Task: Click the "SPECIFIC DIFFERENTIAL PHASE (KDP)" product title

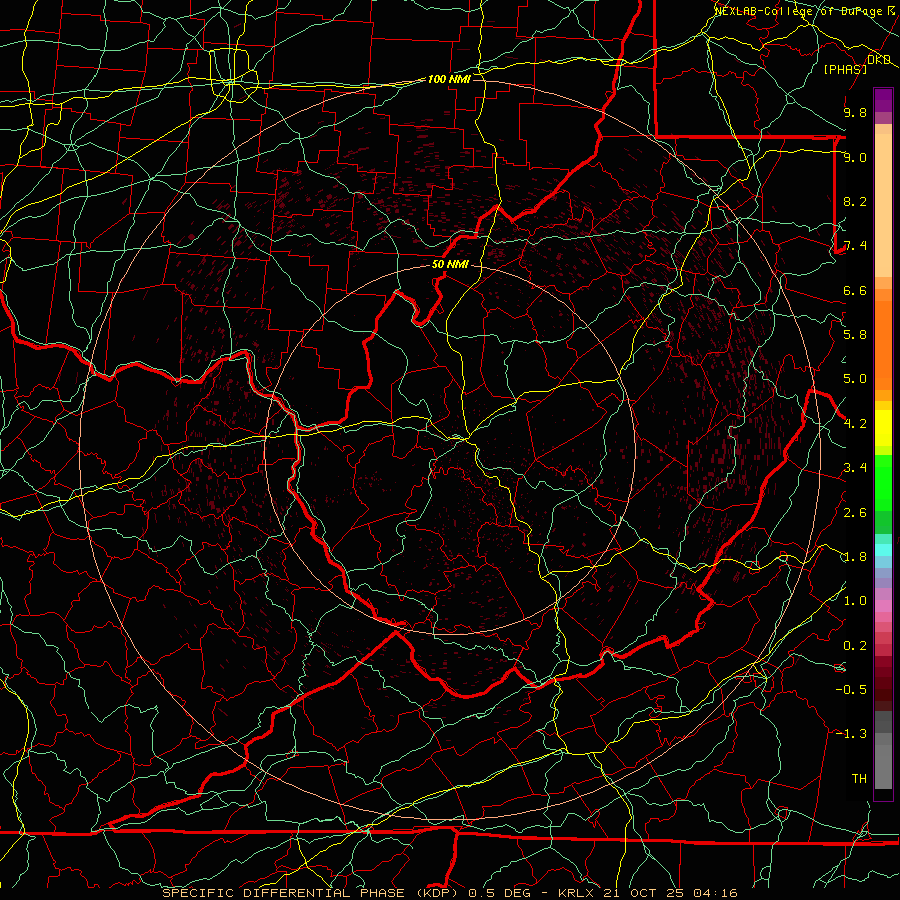Action: [312, 893]
